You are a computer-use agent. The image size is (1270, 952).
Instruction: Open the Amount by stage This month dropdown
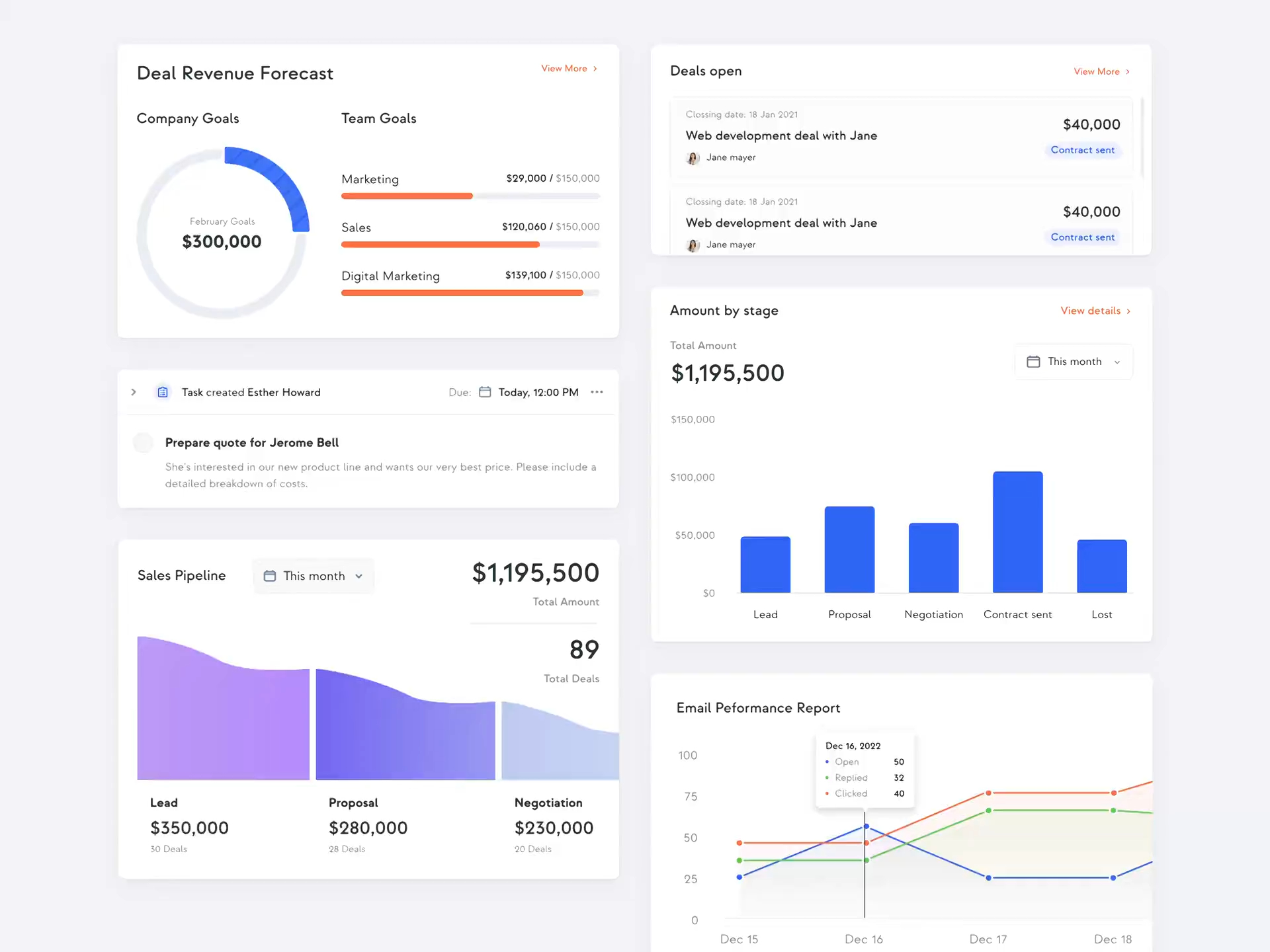[1074, 362]
